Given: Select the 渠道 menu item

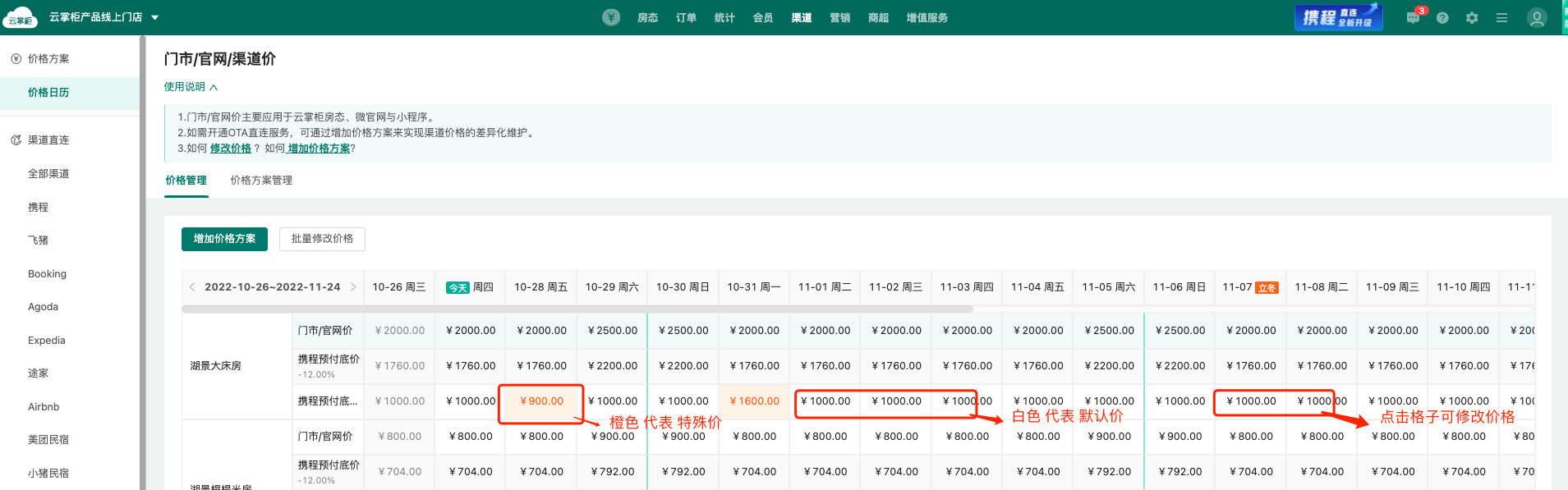Looking at the screenshot, I should 802,17.
